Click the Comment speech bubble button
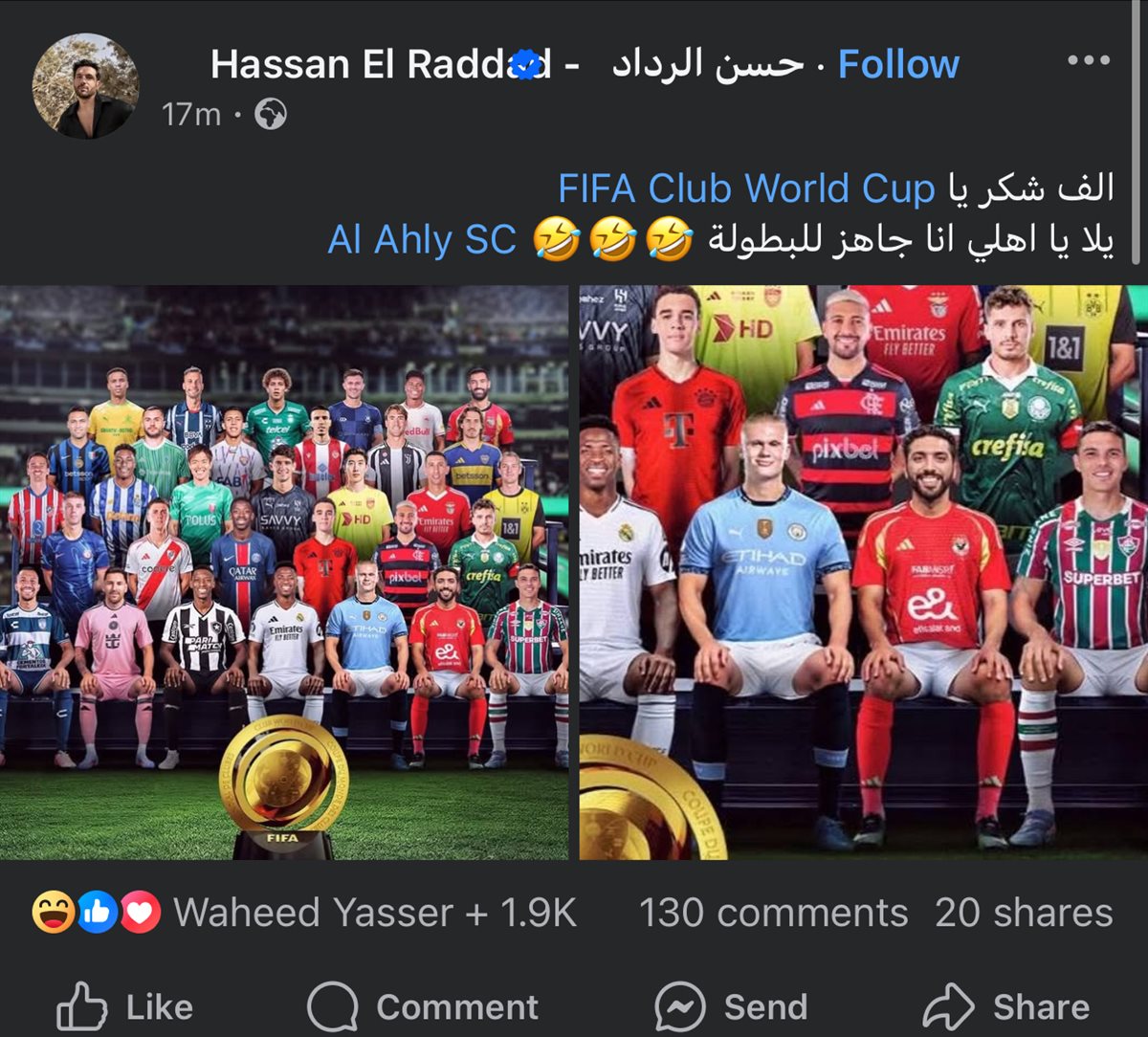 (423, 1006)
